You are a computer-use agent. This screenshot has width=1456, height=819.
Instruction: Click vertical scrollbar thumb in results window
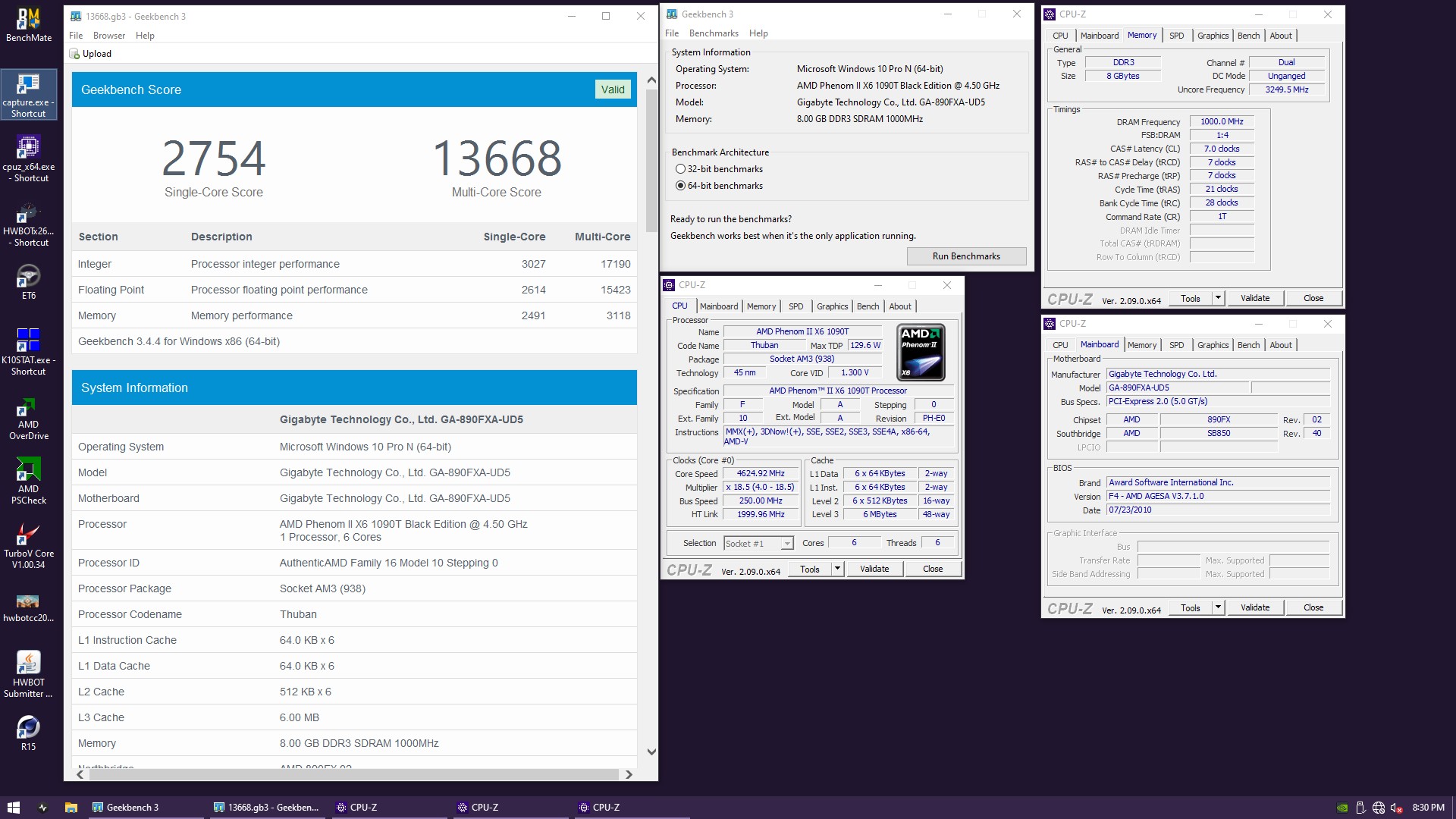pos(651,159)
